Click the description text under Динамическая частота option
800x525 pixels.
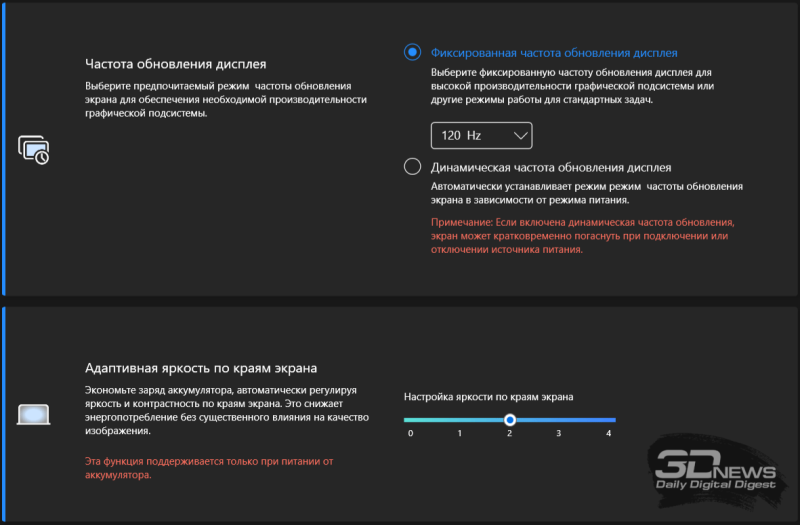[x=587, y=193]
